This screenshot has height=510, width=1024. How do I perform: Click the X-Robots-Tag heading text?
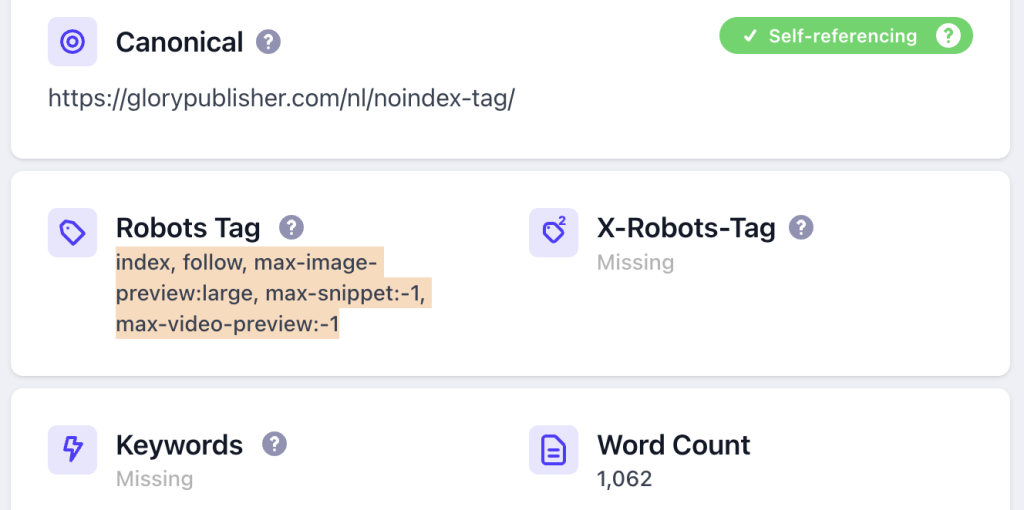coord(686,228)
